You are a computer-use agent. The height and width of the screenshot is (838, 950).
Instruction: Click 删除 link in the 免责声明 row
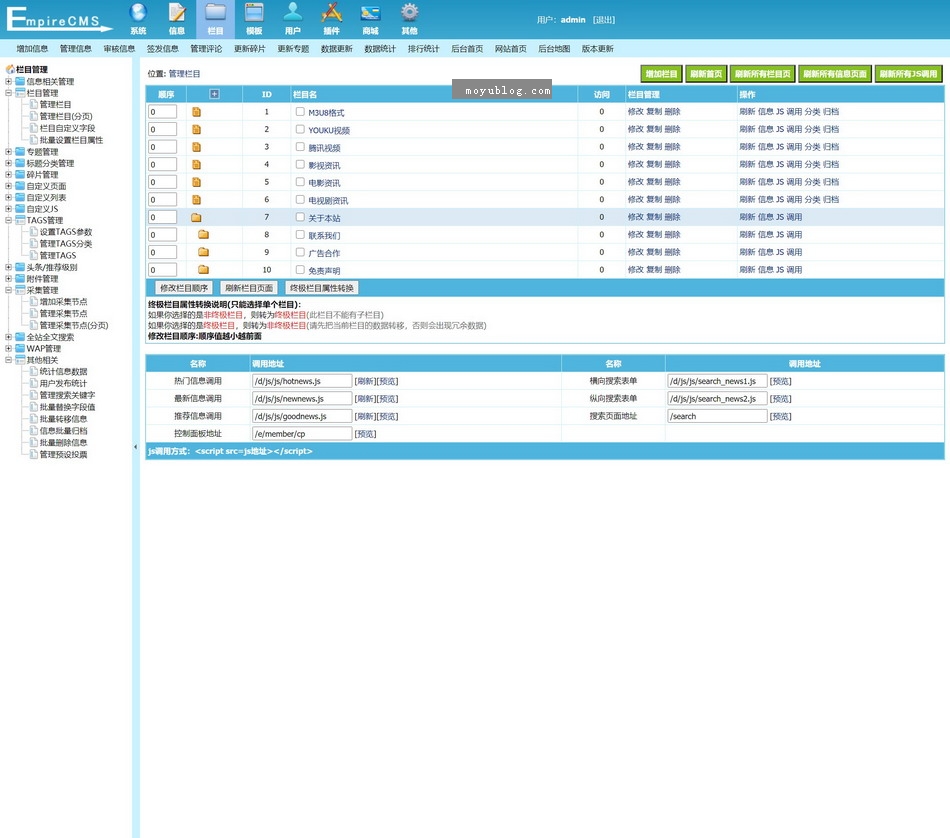[673, 270]
